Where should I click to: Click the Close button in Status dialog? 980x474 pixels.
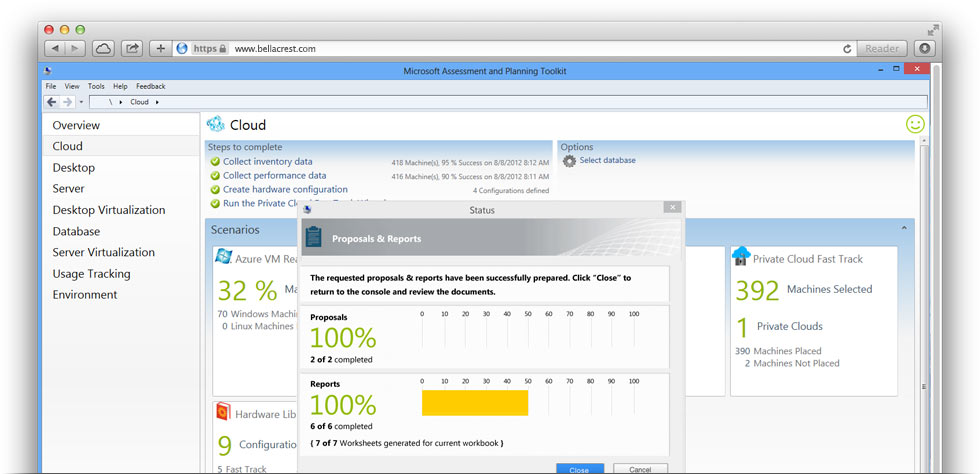(x=579, y=469)
